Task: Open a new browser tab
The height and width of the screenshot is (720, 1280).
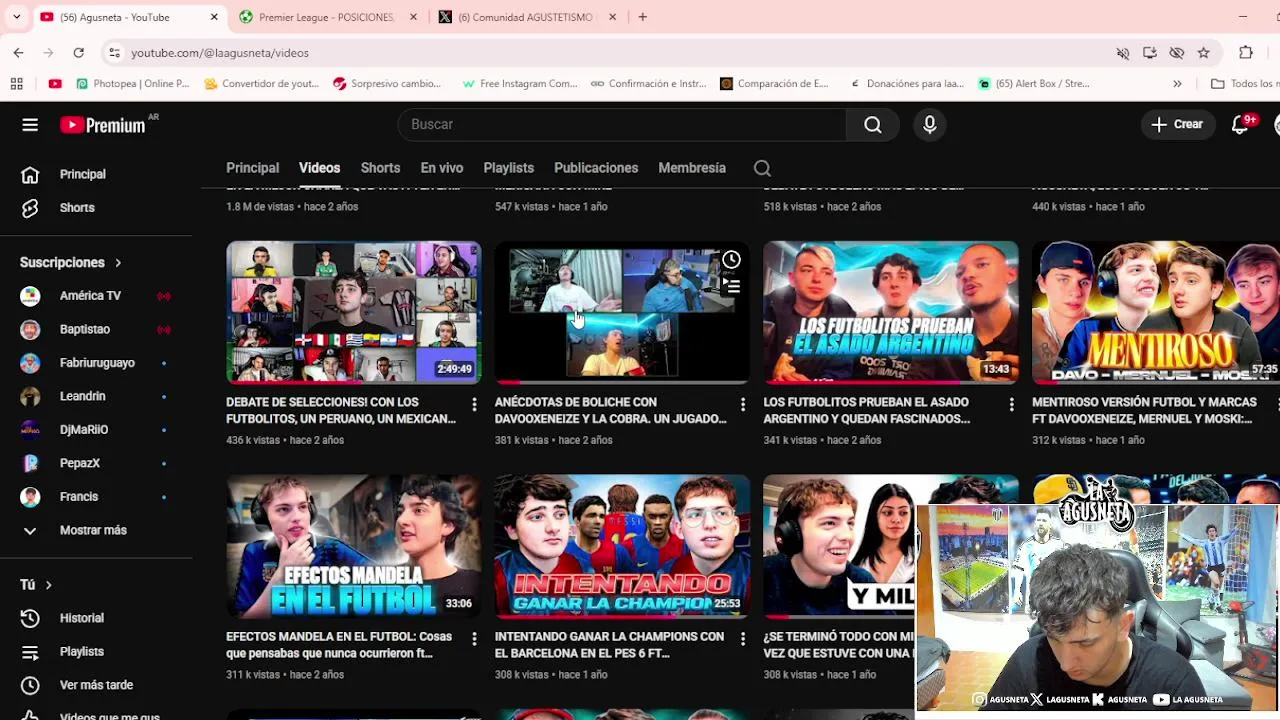Action: [x=643, y=17]
